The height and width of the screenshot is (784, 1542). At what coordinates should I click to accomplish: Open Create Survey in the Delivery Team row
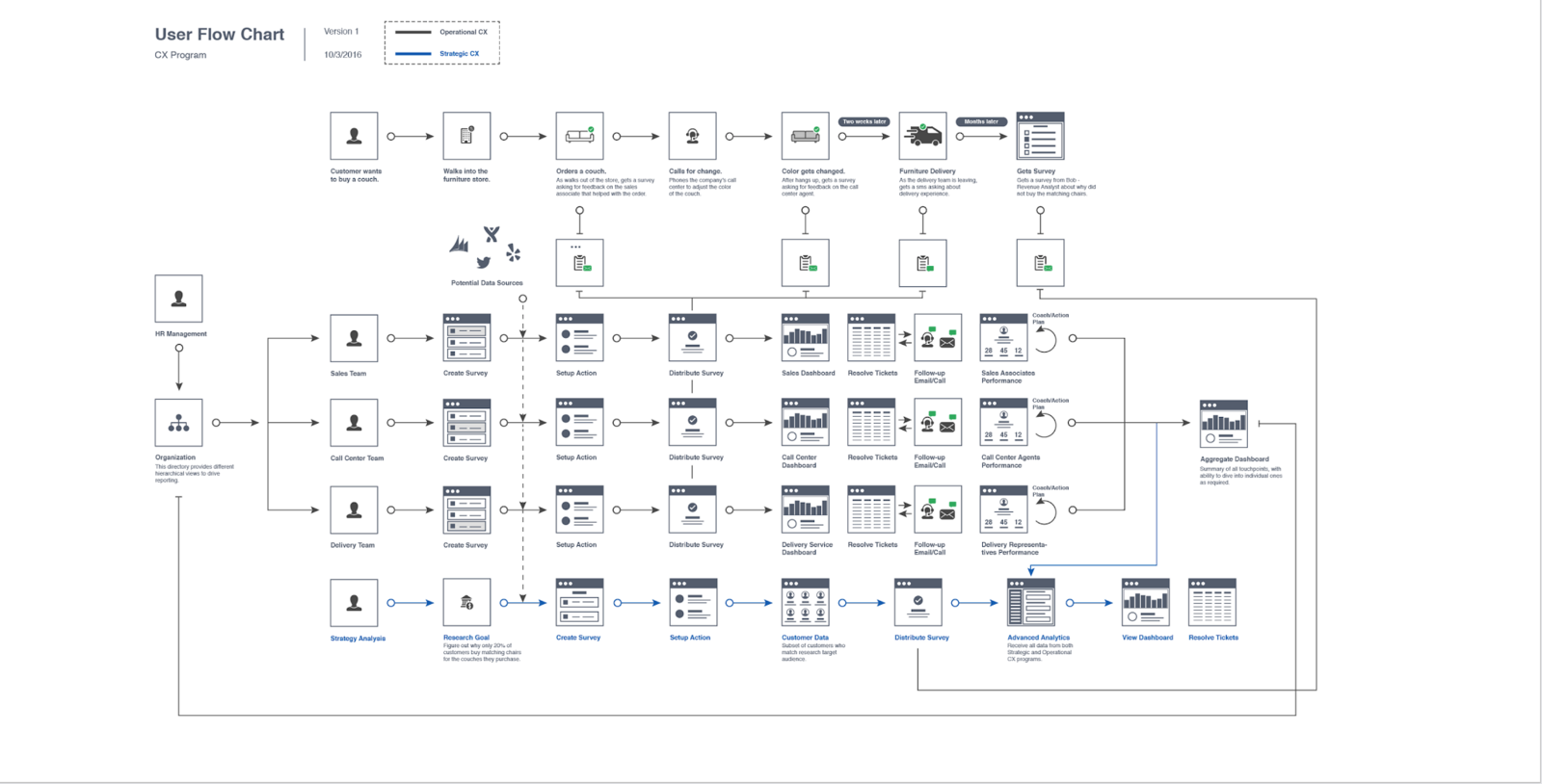pos(466,510)
